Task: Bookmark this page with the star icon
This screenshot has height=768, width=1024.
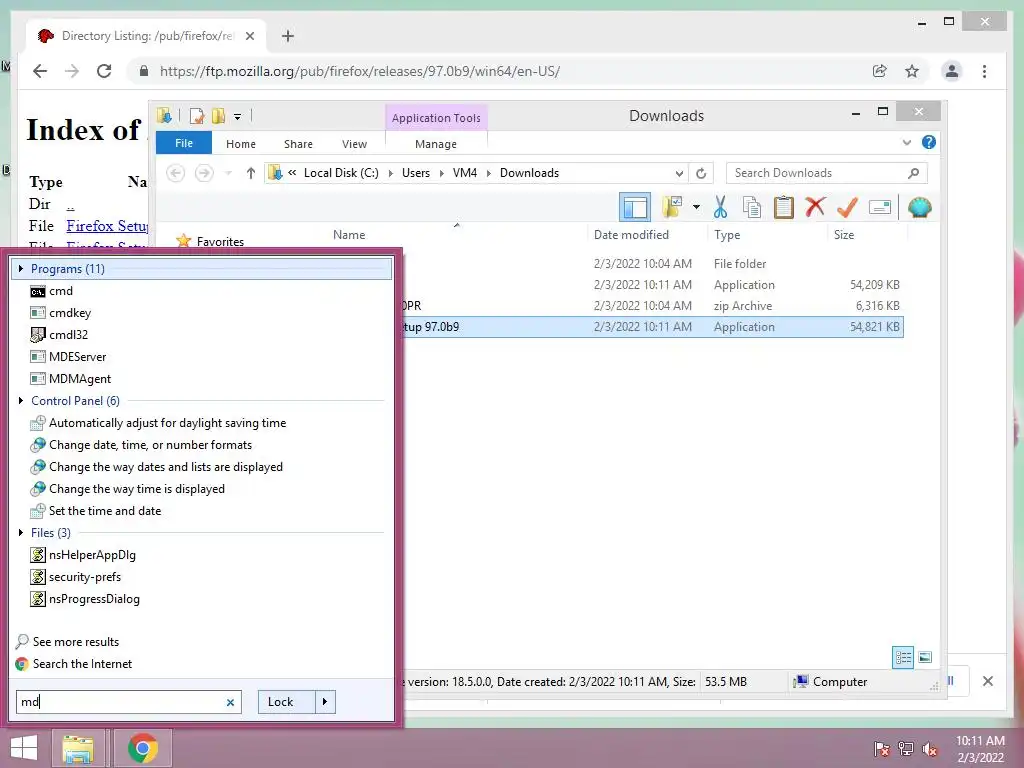Action: [912, 71]
